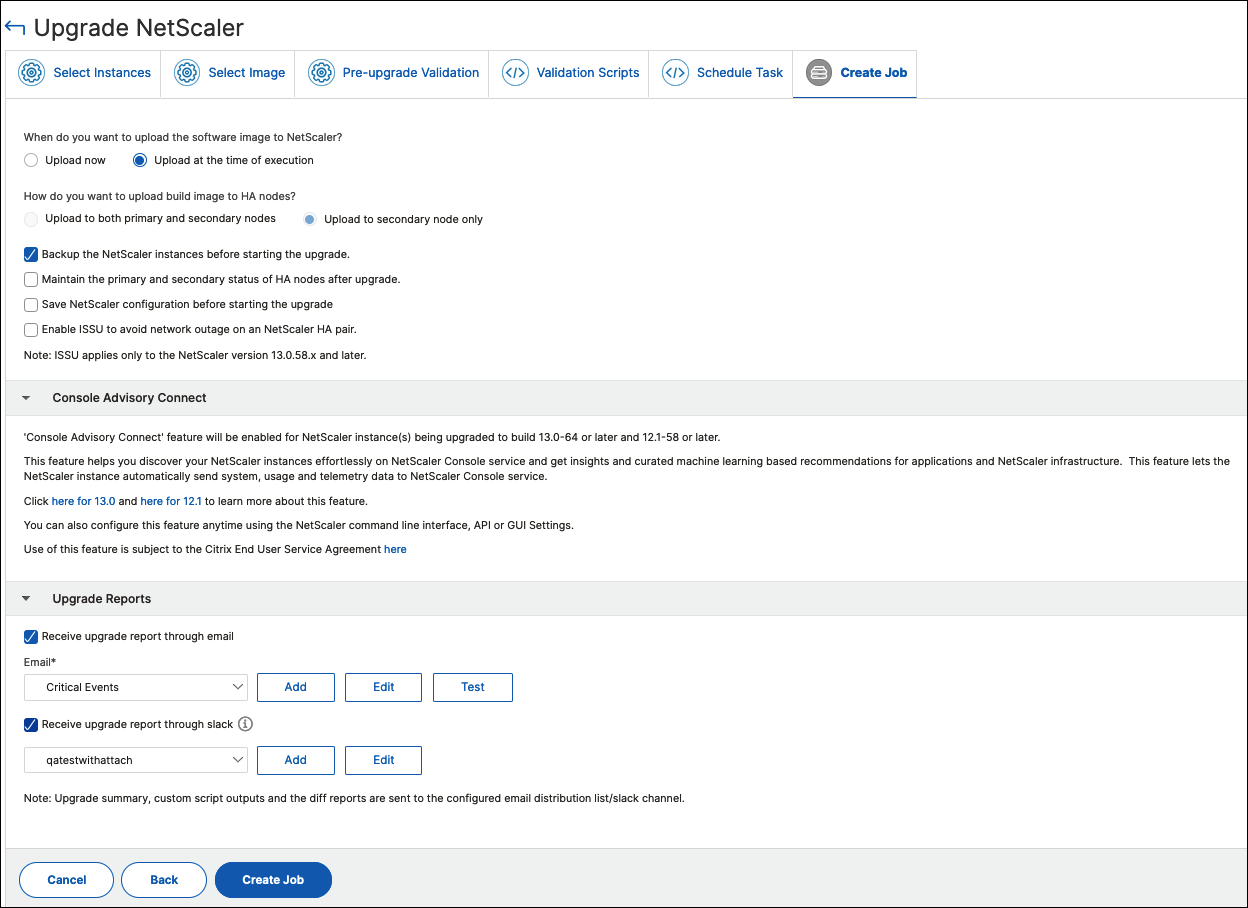The width and height of the screenshot is (1248, 908).
Task: Click the Back button
Action: click(x=164, y=880)
